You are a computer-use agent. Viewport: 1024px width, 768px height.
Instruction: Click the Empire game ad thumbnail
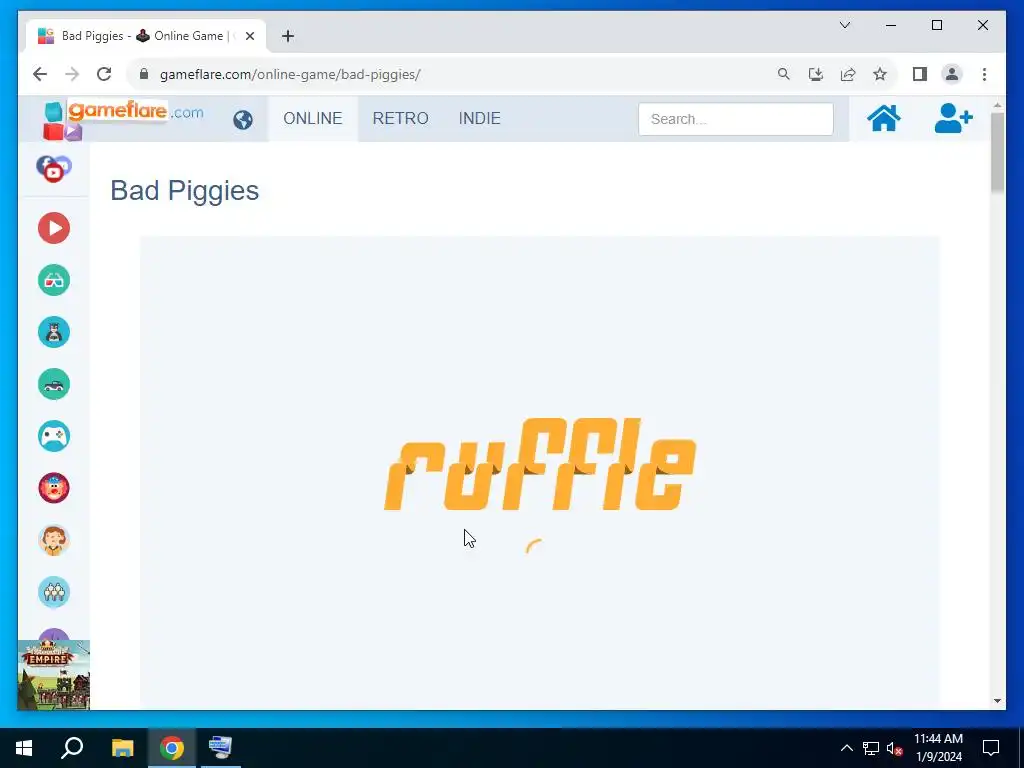tap(54, 675)
